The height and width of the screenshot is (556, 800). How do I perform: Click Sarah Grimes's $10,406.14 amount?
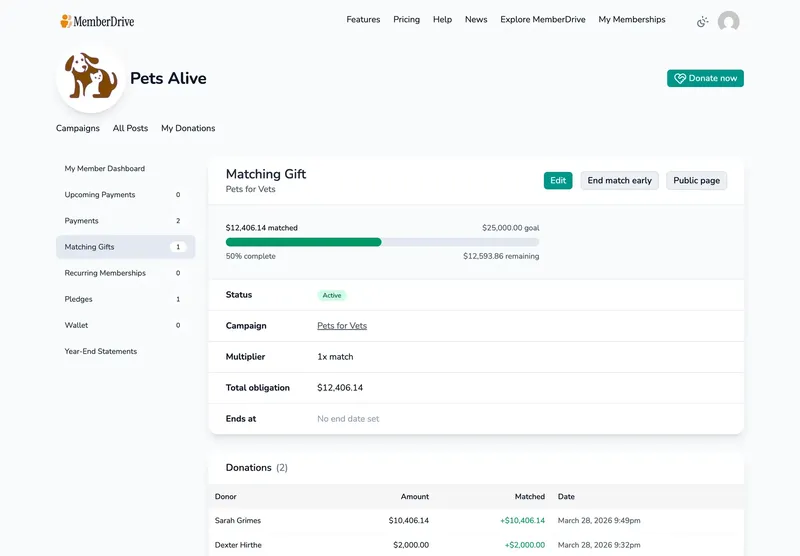point(409,520)
